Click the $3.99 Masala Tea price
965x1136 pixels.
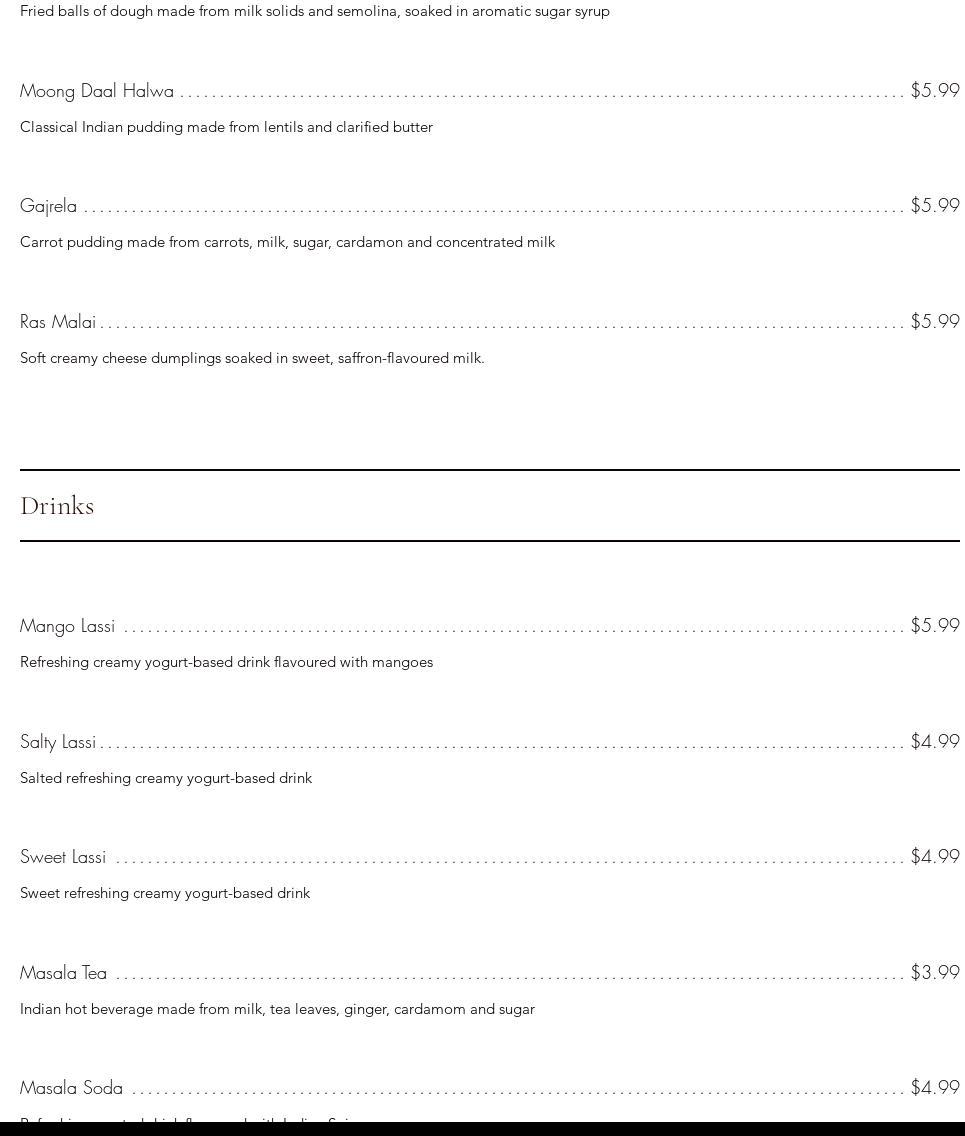tap(935, 973)
